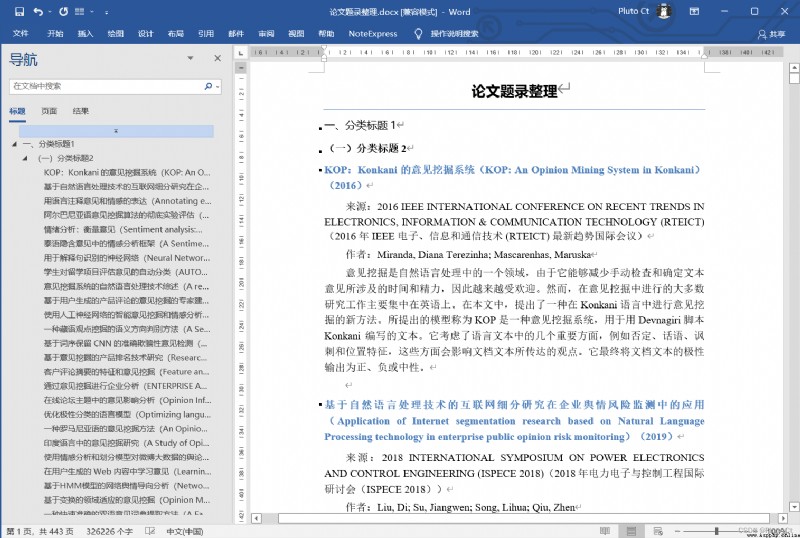Click the Save icon in quick access toolbar
This screenshot has height=538, width=800.
click(19, 11)
